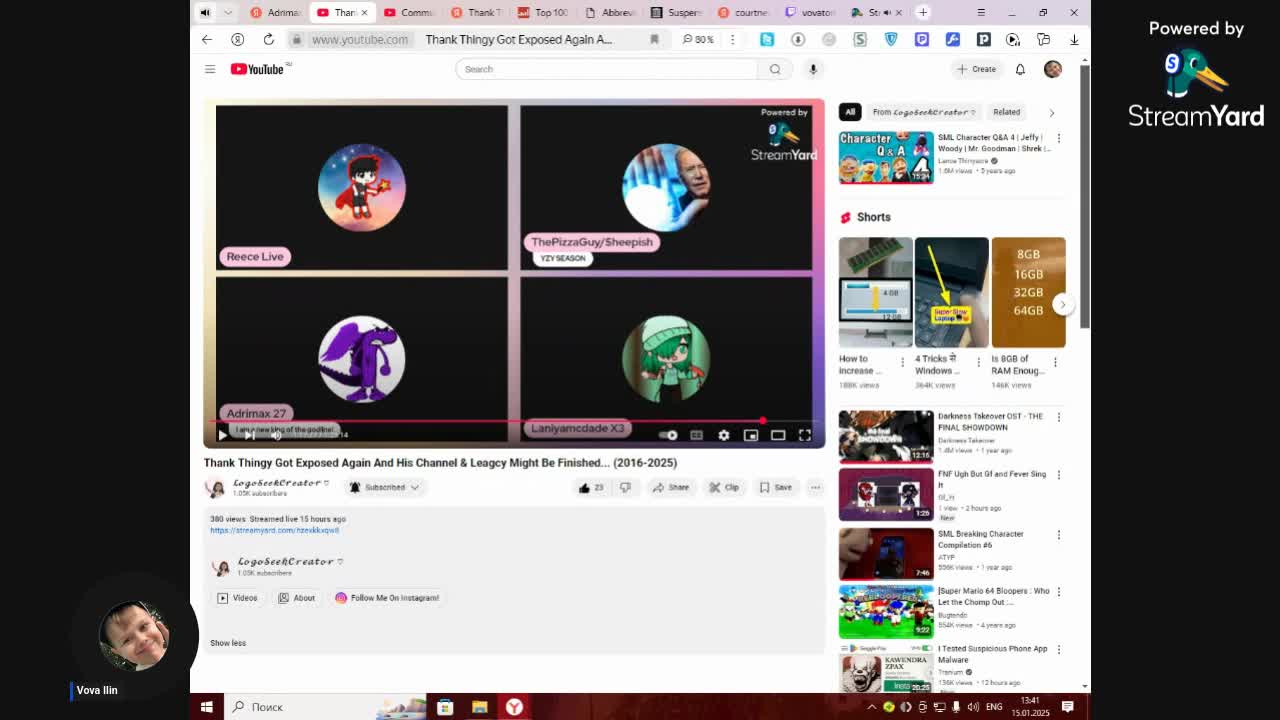Image resolution: width=1280 pixels, height=720 pixels.
Task: Open the streamyard.com link in description
Action: click(274, 530)
